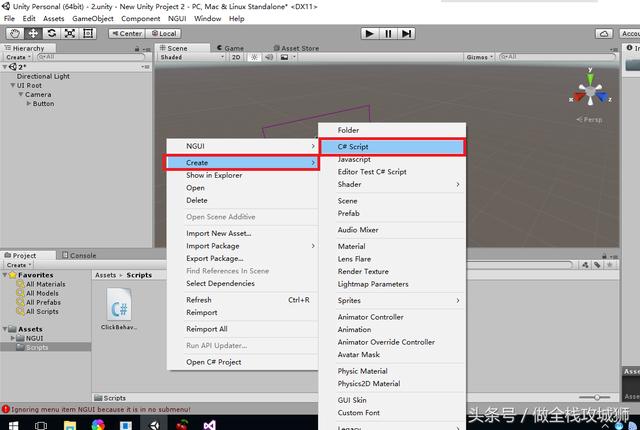This screenshot has height=430, width=640.
Task: Select the Move tool
Action: click(33, 33)
